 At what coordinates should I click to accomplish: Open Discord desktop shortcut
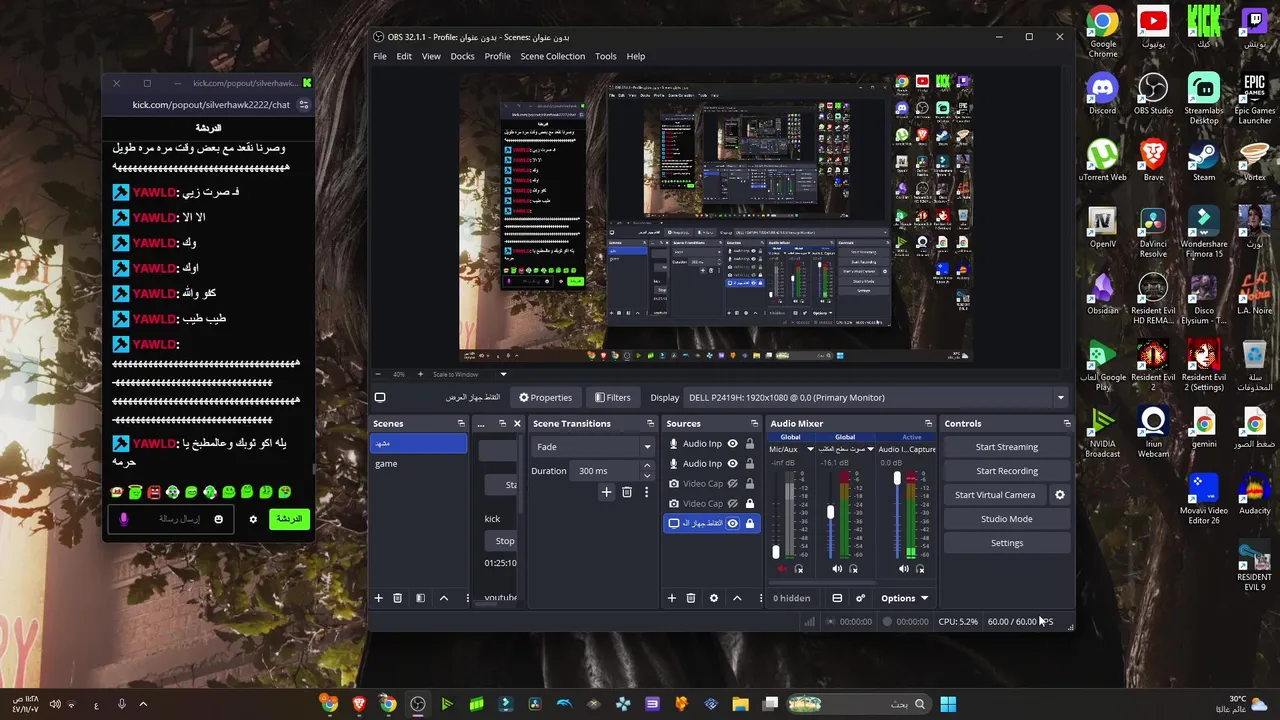[1102, 93]
